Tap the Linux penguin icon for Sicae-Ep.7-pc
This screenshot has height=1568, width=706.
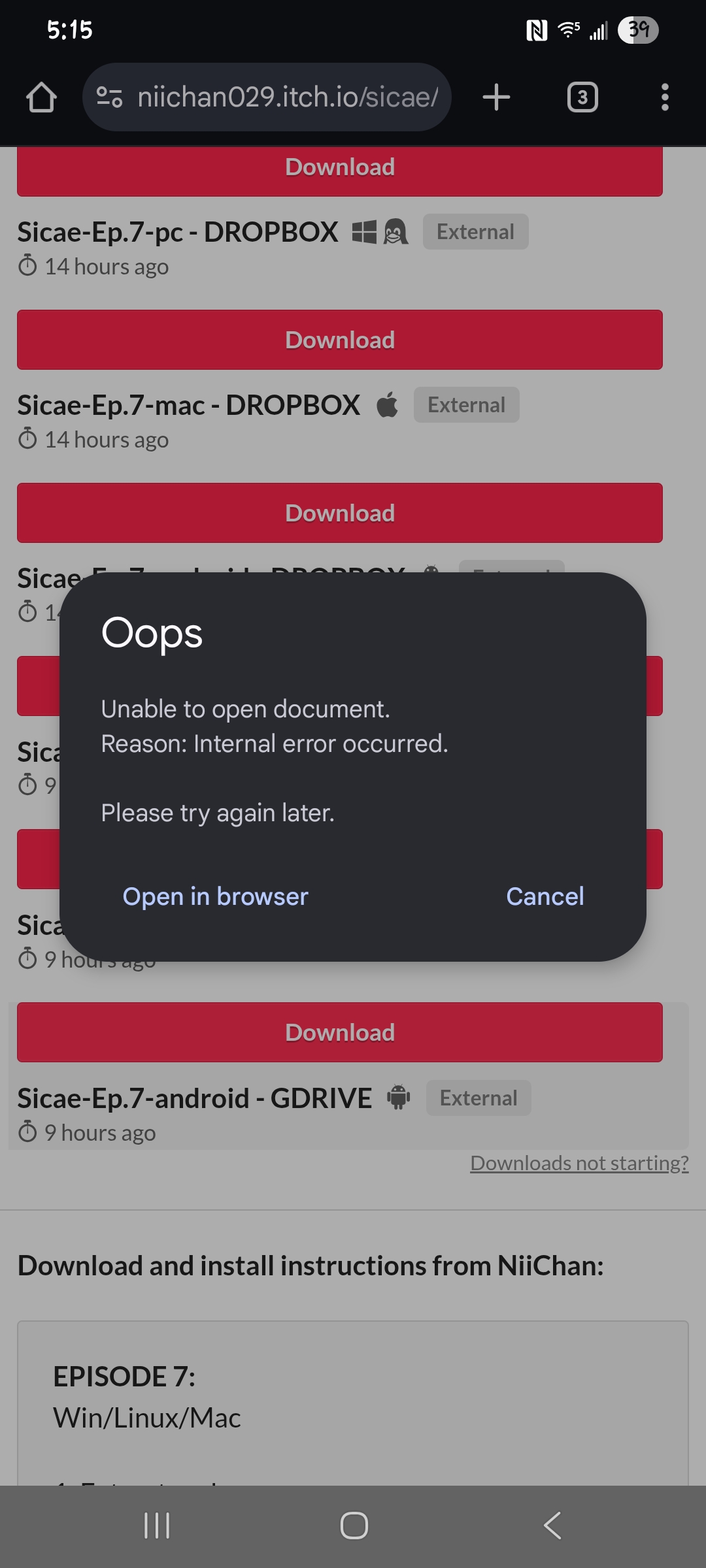[x=395, y=231]
